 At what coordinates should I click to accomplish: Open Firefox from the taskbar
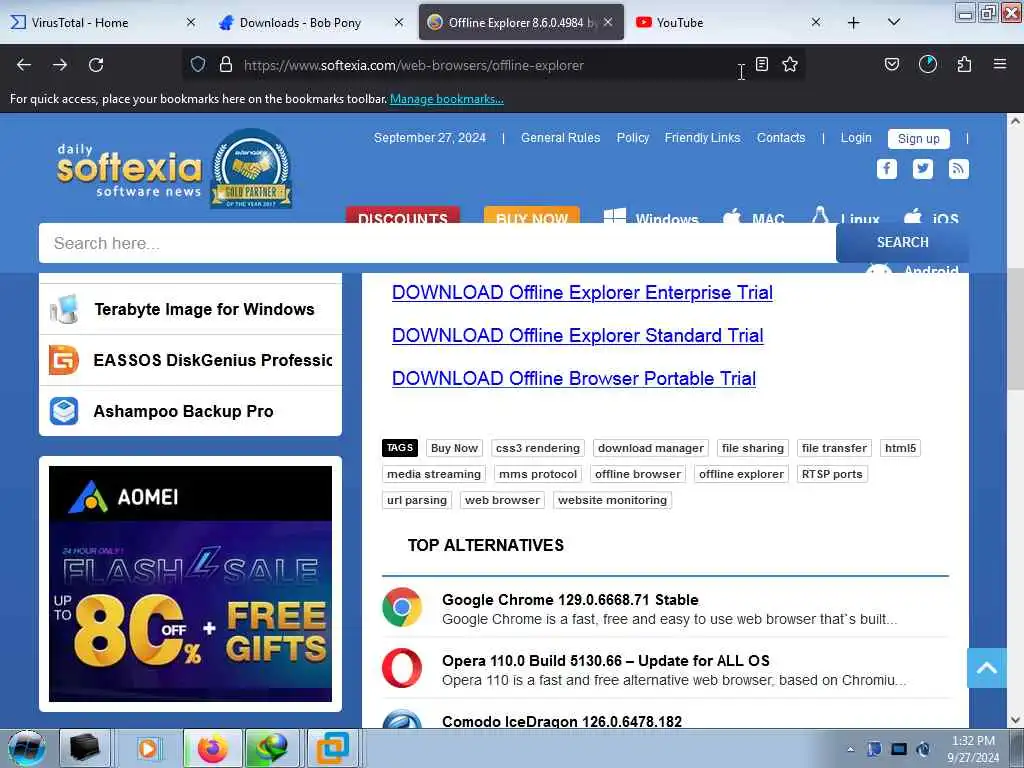click(x=213, y=748)
